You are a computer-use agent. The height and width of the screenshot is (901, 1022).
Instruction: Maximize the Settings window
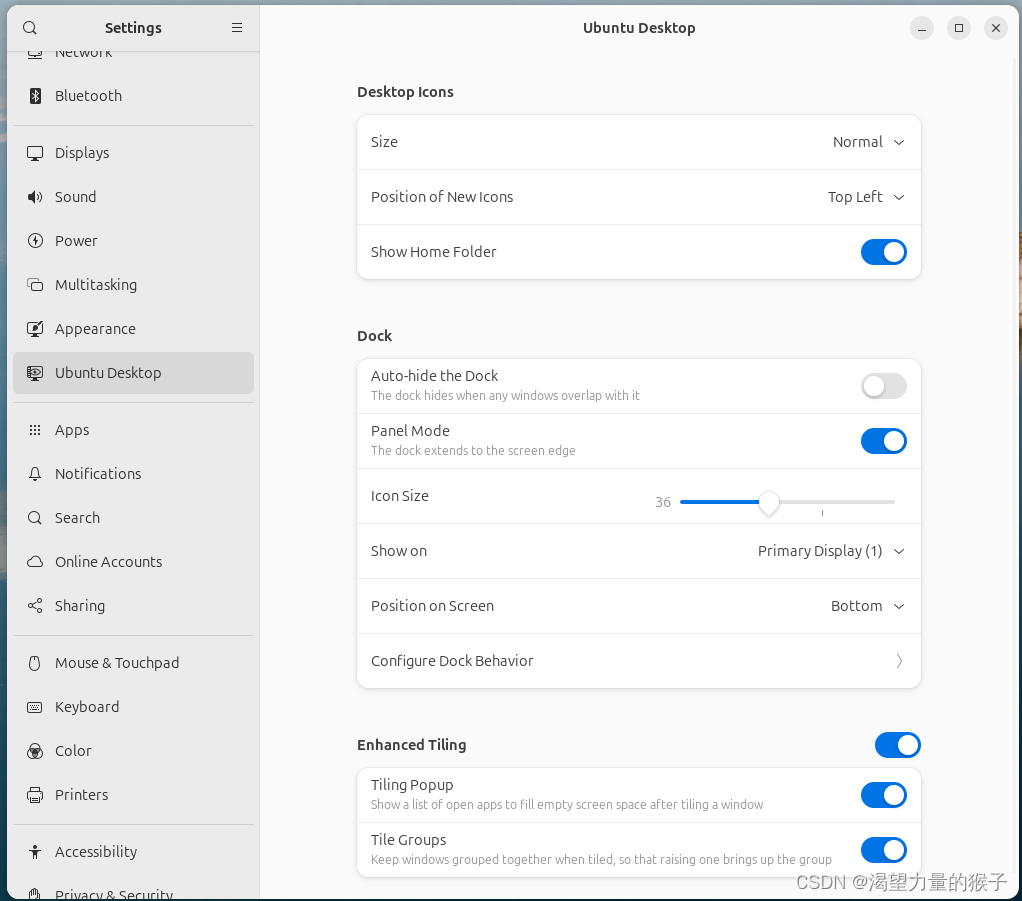[x=959, y=28]
